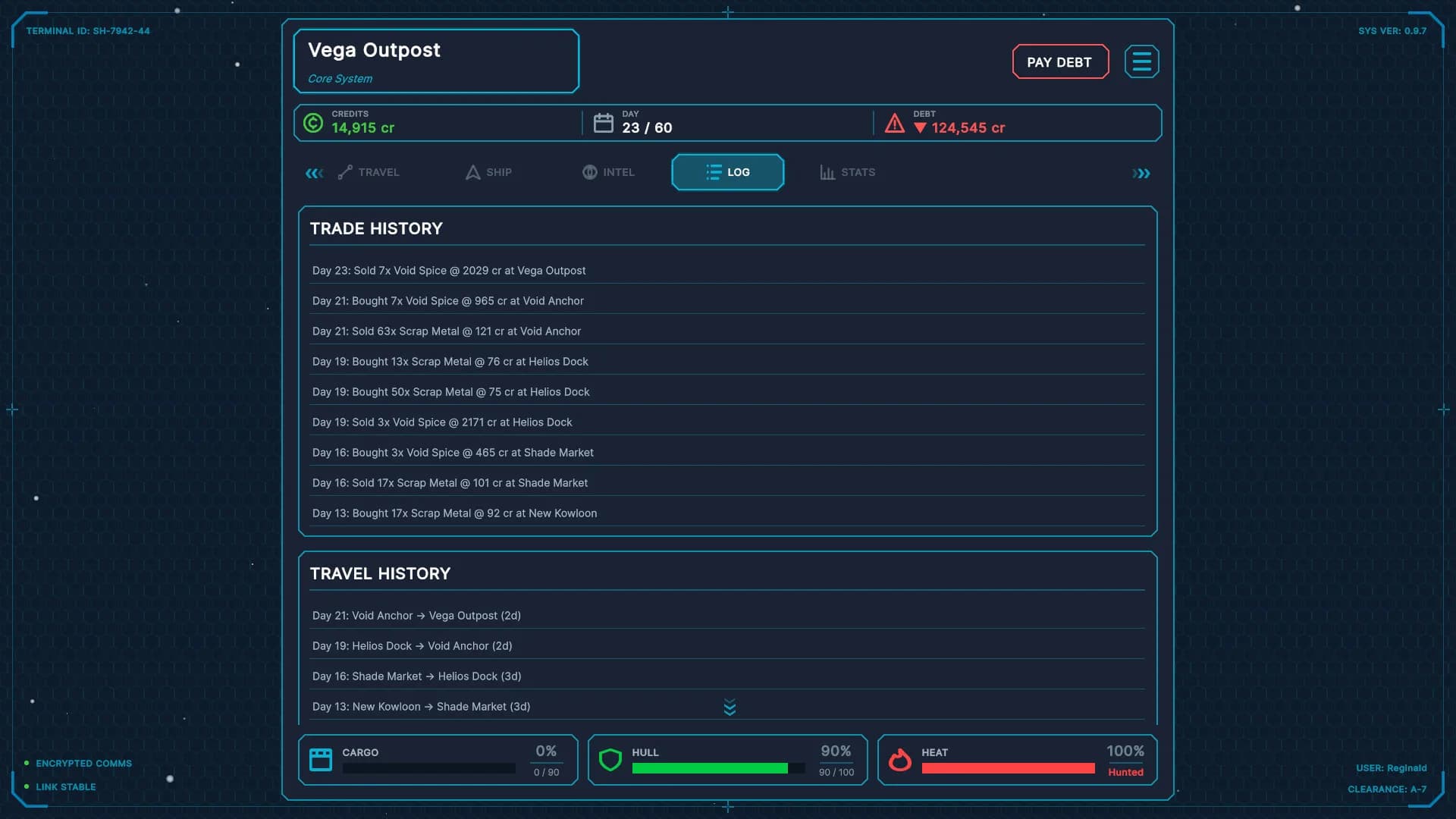Select Day 19 Bought 50x Scrap Metal entry
The image size is (1456, 819).
pyautogui.click(x=727, y=392)
